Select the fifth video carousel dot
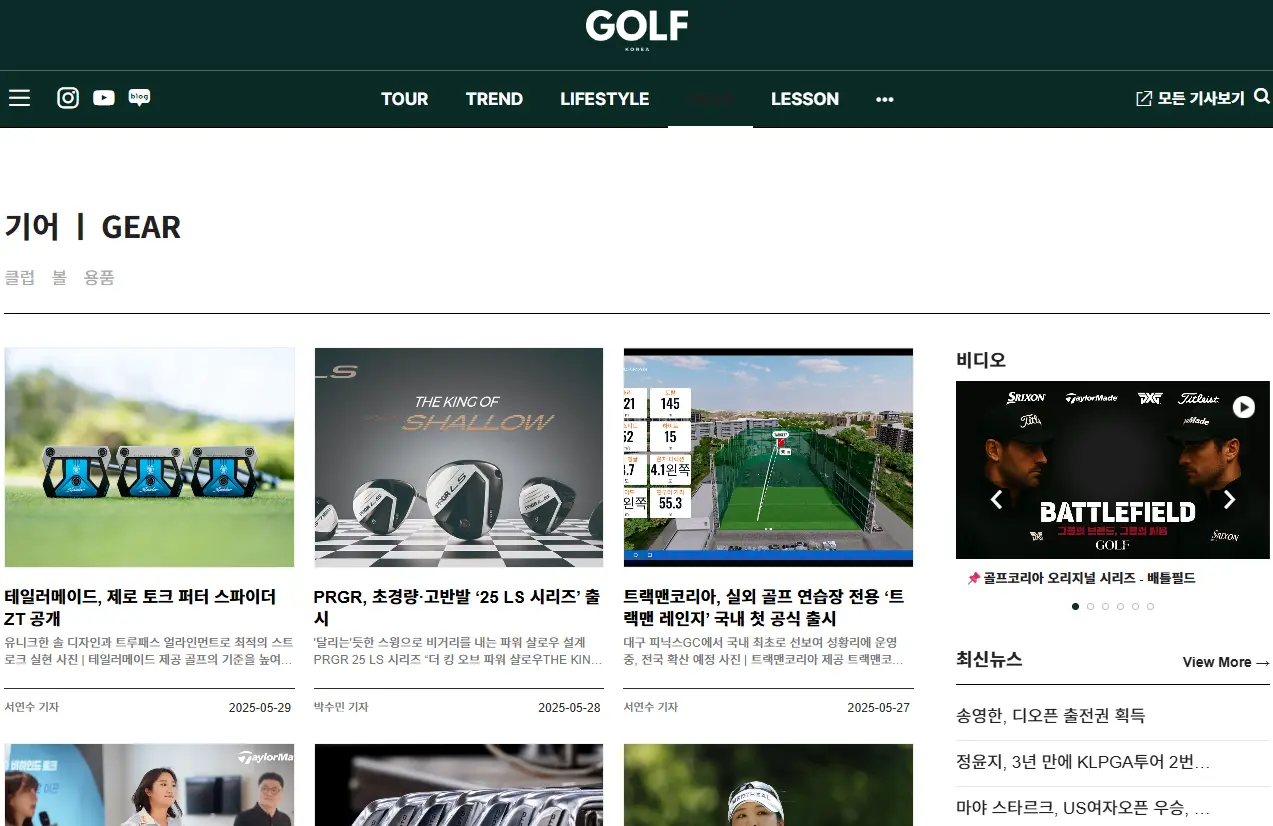1273x826 pixels. 1136,606
